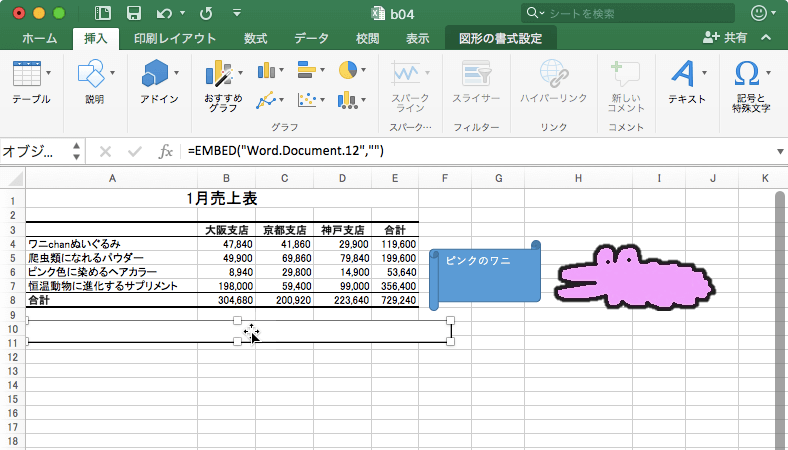This screenshot has width=788, height=450.
Task: Open Add-ins dropdown arrow
Action: (x=176, y=73)
